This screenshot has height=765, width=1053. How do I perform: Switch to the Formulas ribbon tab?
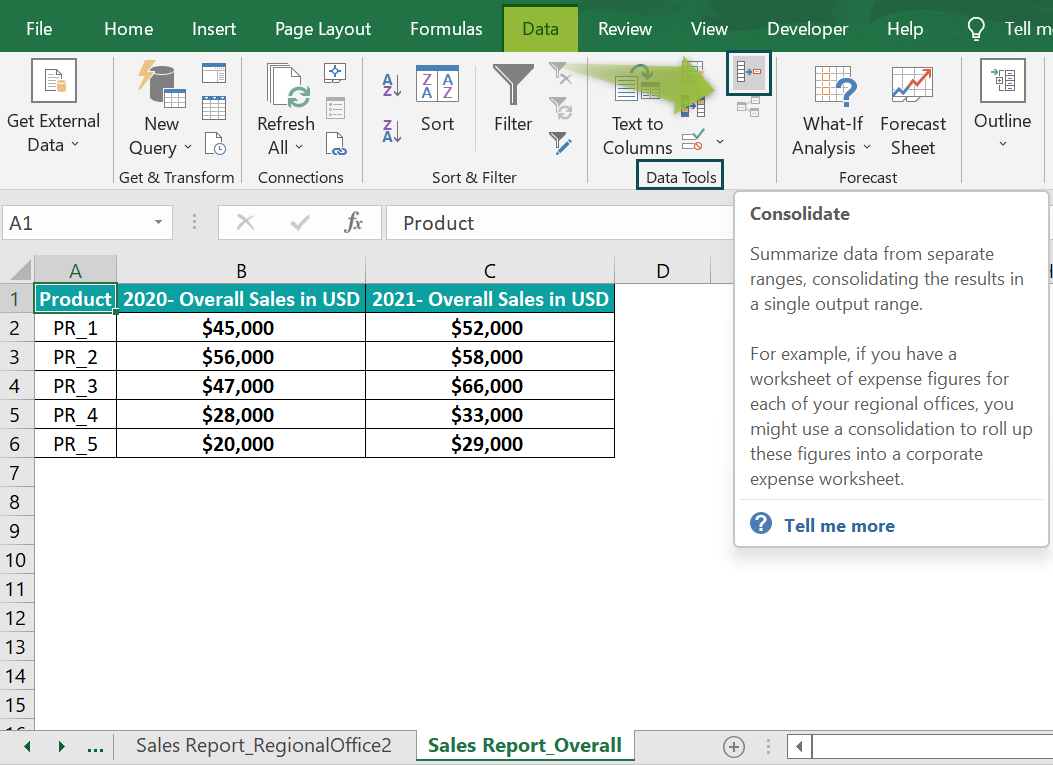pos(446,28)
